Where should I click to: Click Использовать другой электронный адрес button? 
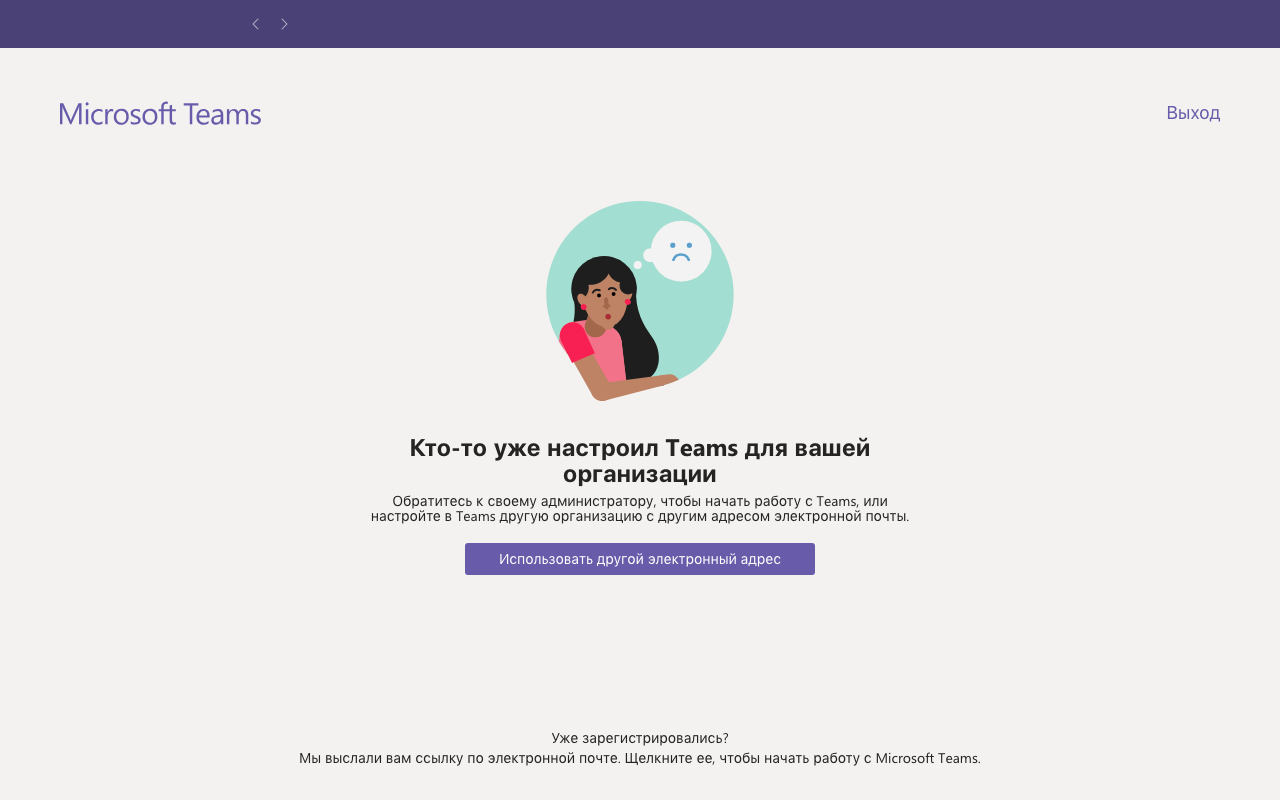coord(640,559)
